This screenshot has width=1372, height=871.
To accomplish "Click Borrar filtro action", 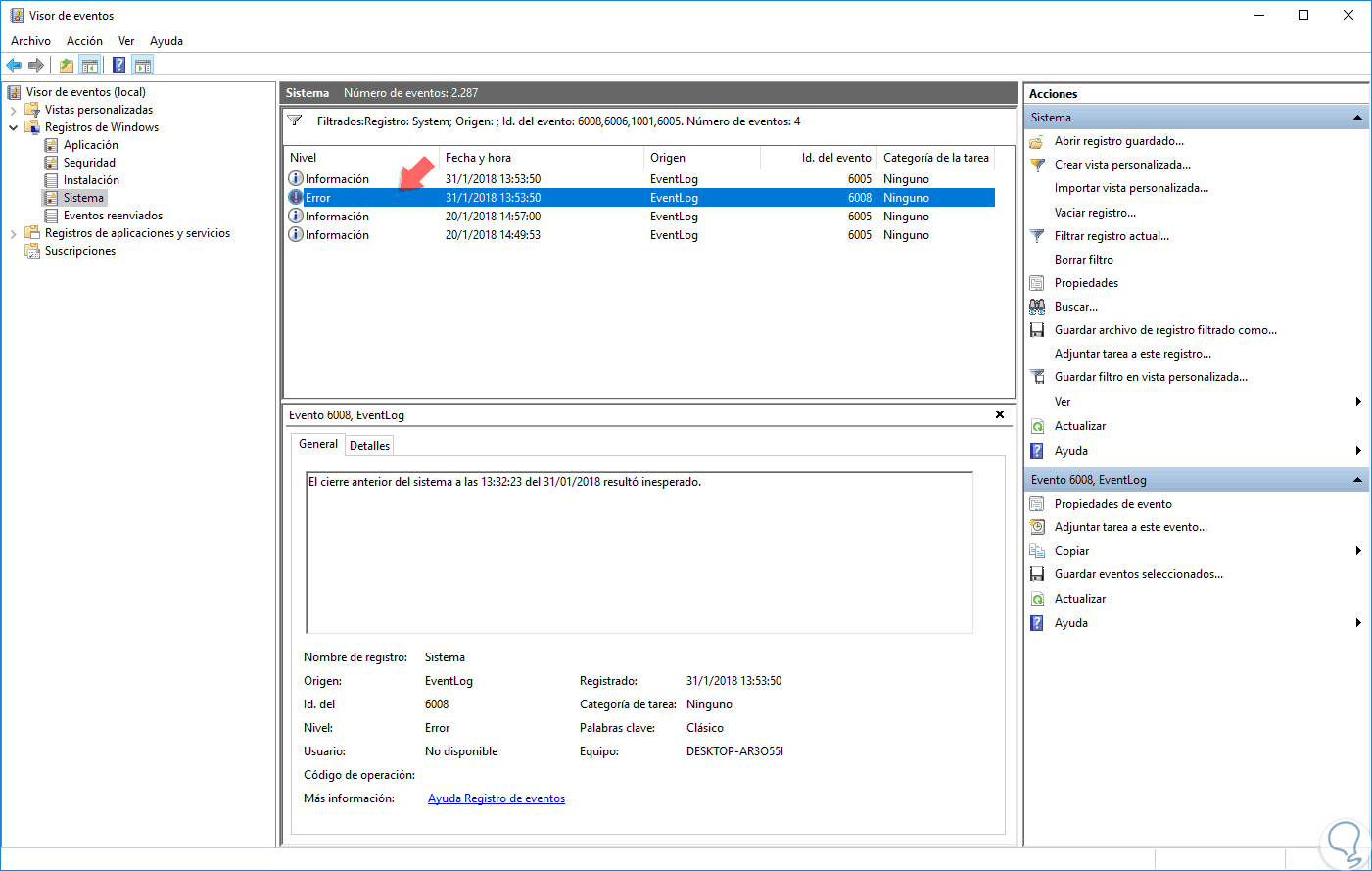I will (x=1083, y=260).
